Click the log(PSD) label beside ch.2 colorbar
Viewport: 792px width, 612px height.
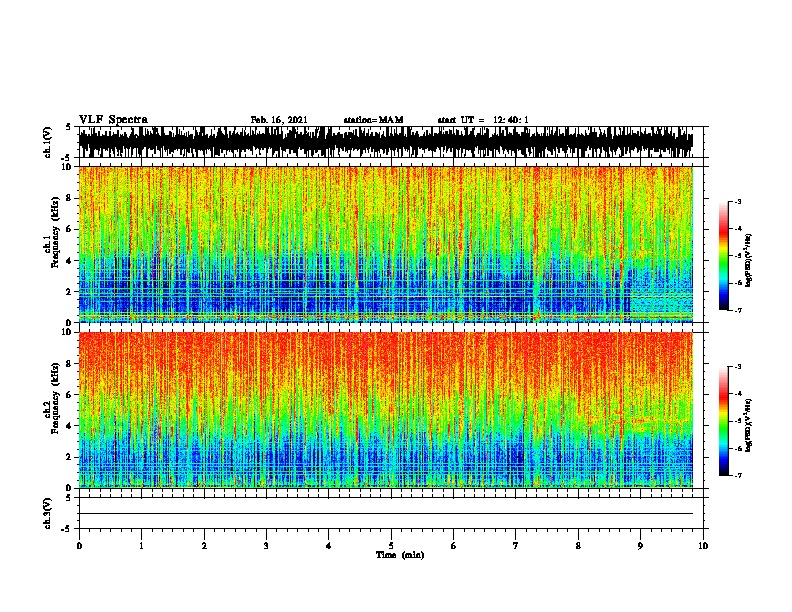click(x=749, y=425)
